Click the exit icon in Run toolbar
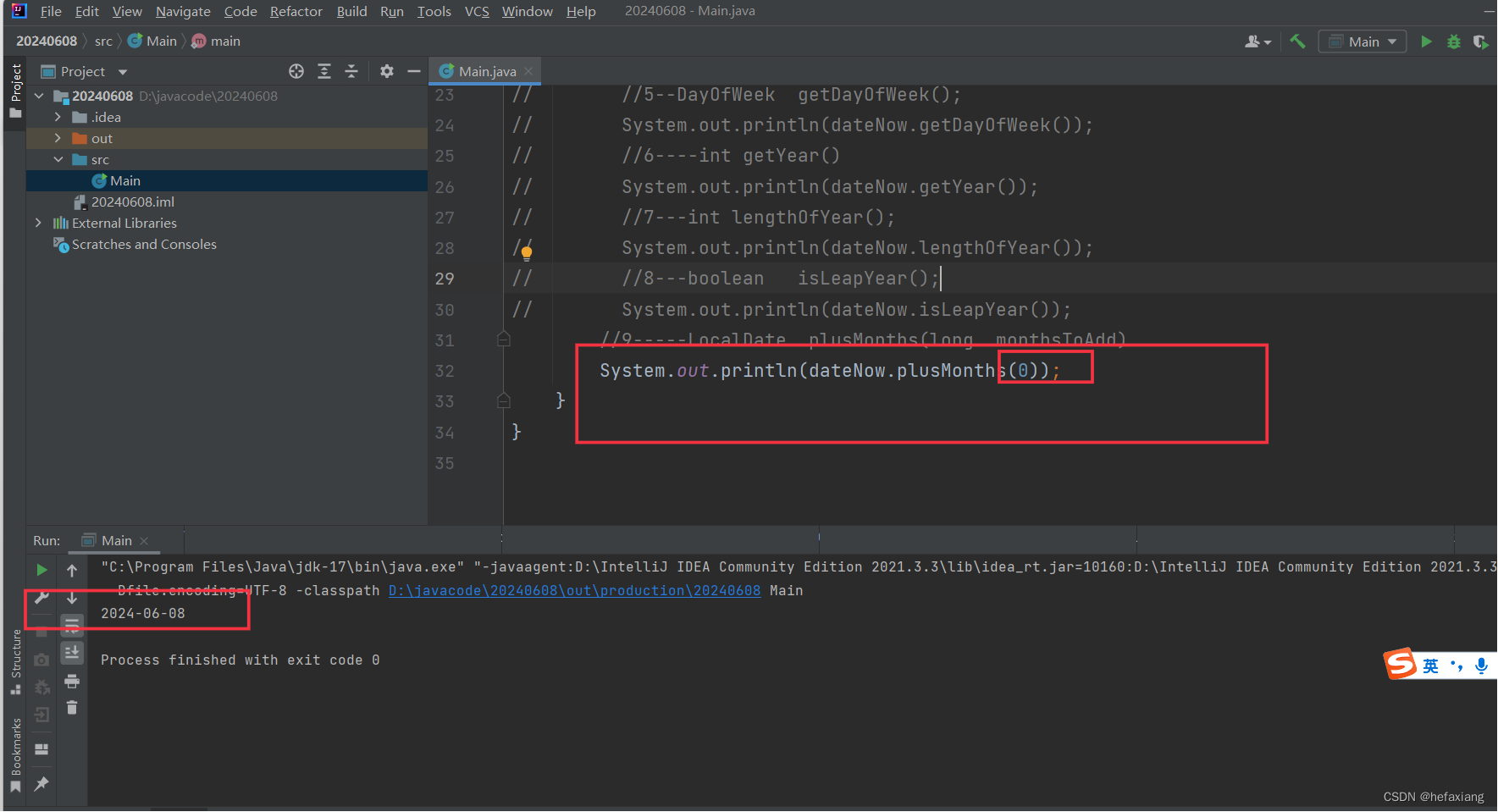This screenshot has width=1498, height=812. pyautogui.click(x=41, y=715)
